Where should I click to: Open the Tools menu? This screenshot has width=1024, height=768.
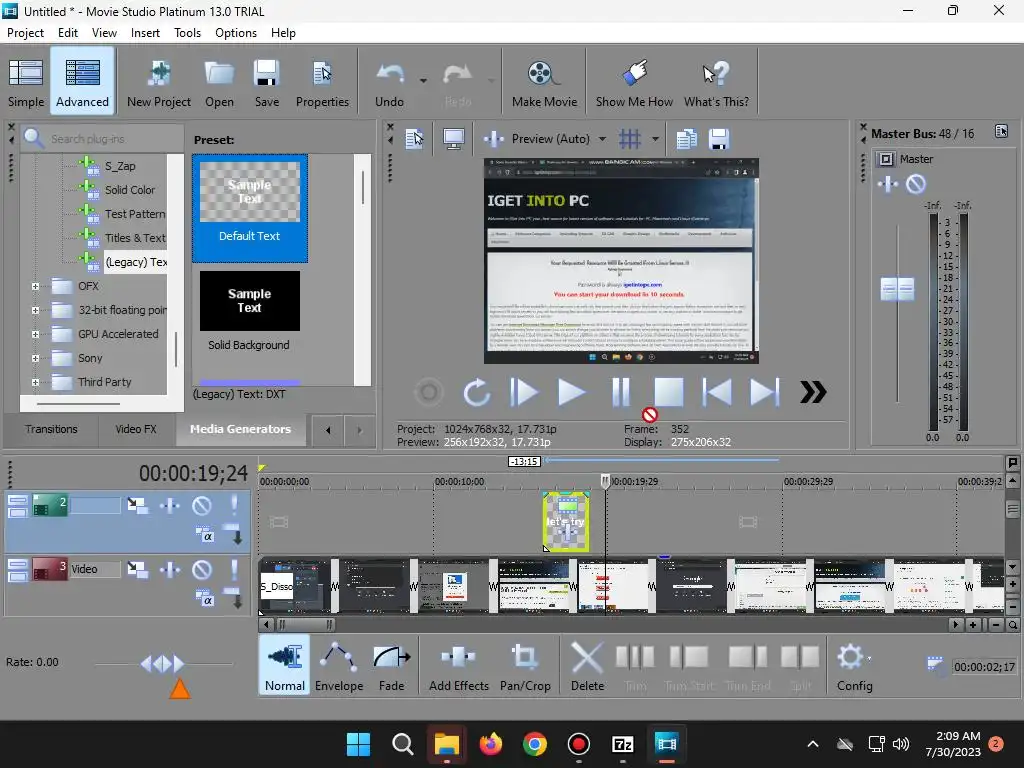(x=187, y=33)
